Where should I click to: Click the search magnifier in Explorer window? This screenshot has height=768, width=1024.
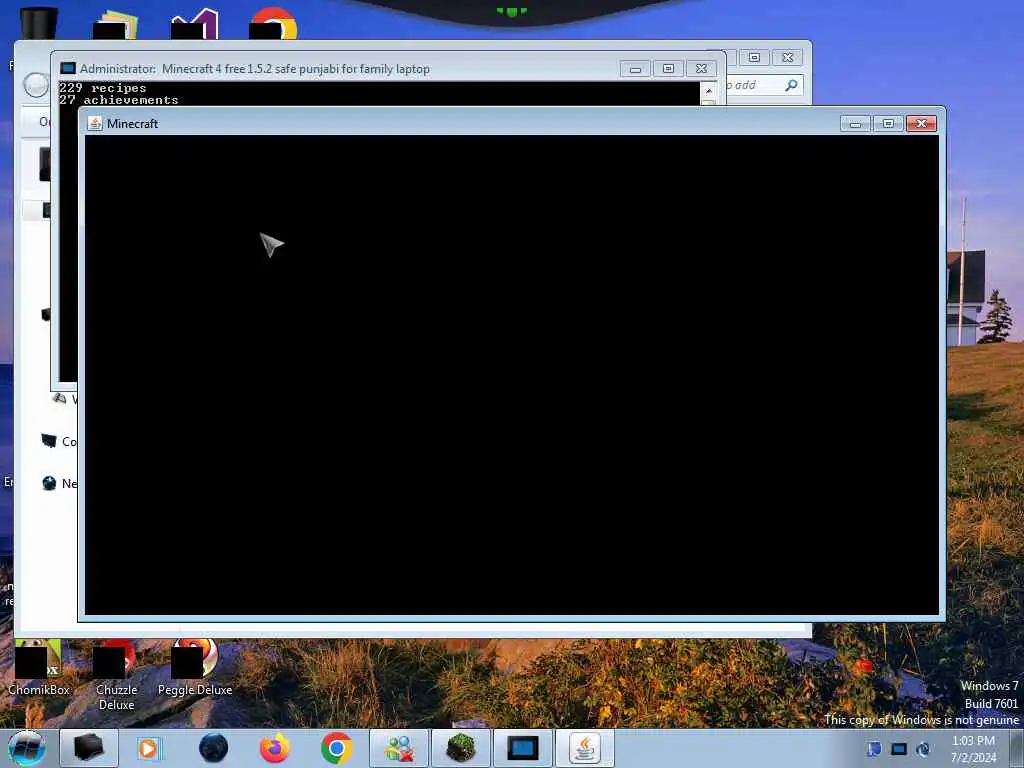791,85
